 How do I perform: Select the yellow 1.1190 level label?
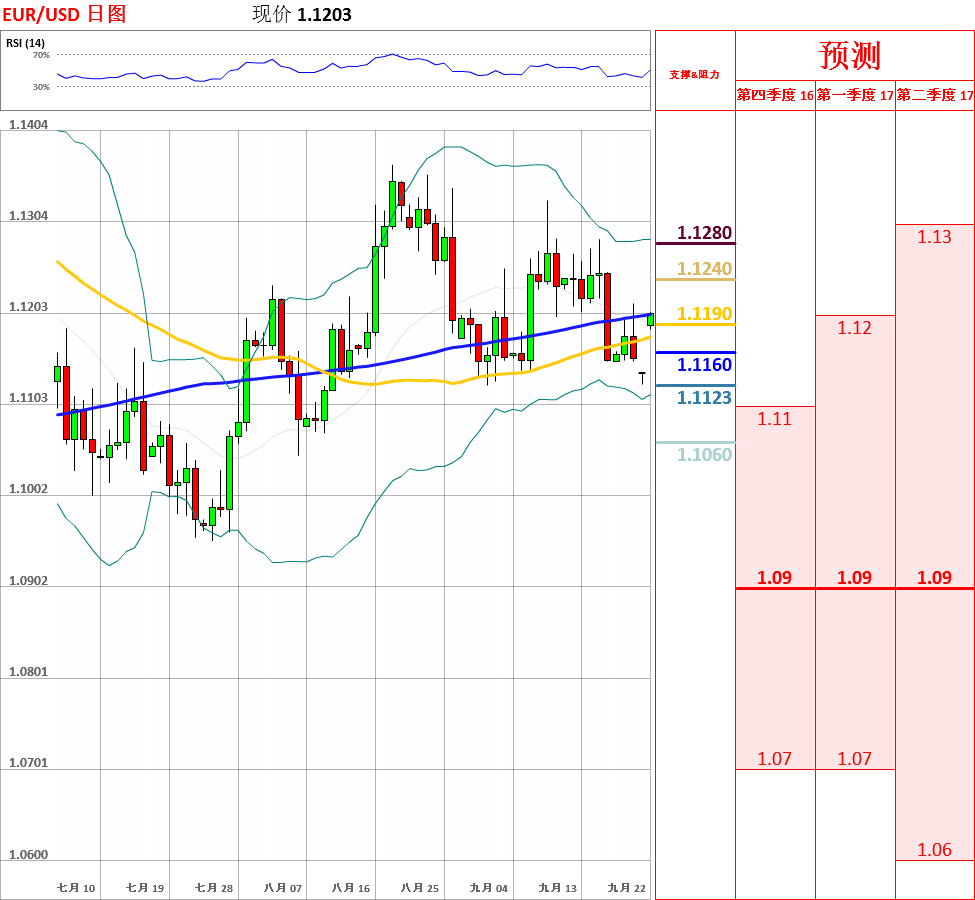tap(704, 314)
